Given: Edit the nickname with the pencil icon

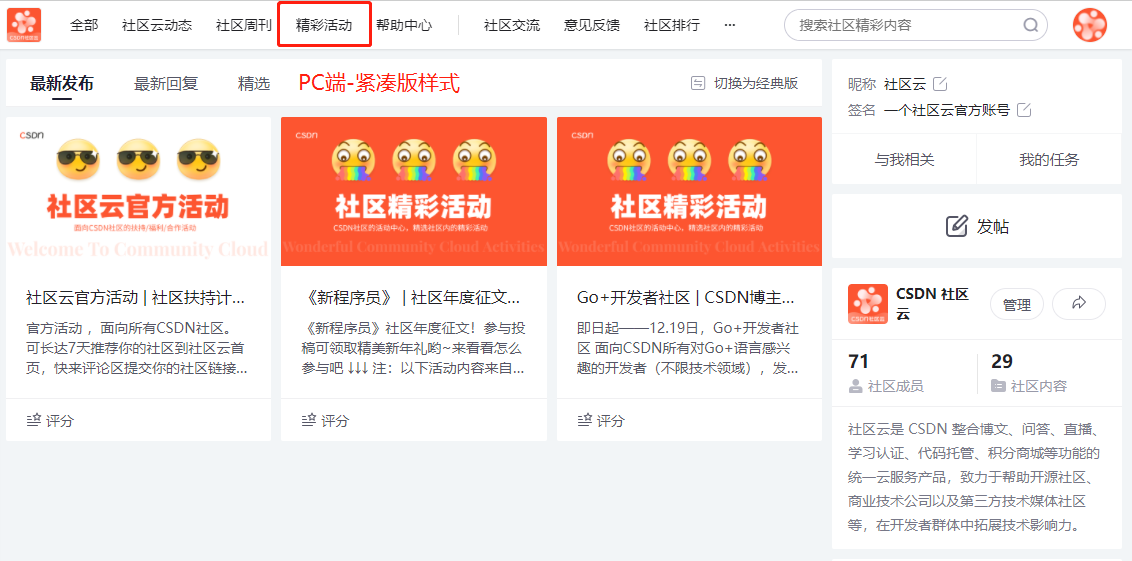Looking at the screenshot, I should tap(940, 84).
